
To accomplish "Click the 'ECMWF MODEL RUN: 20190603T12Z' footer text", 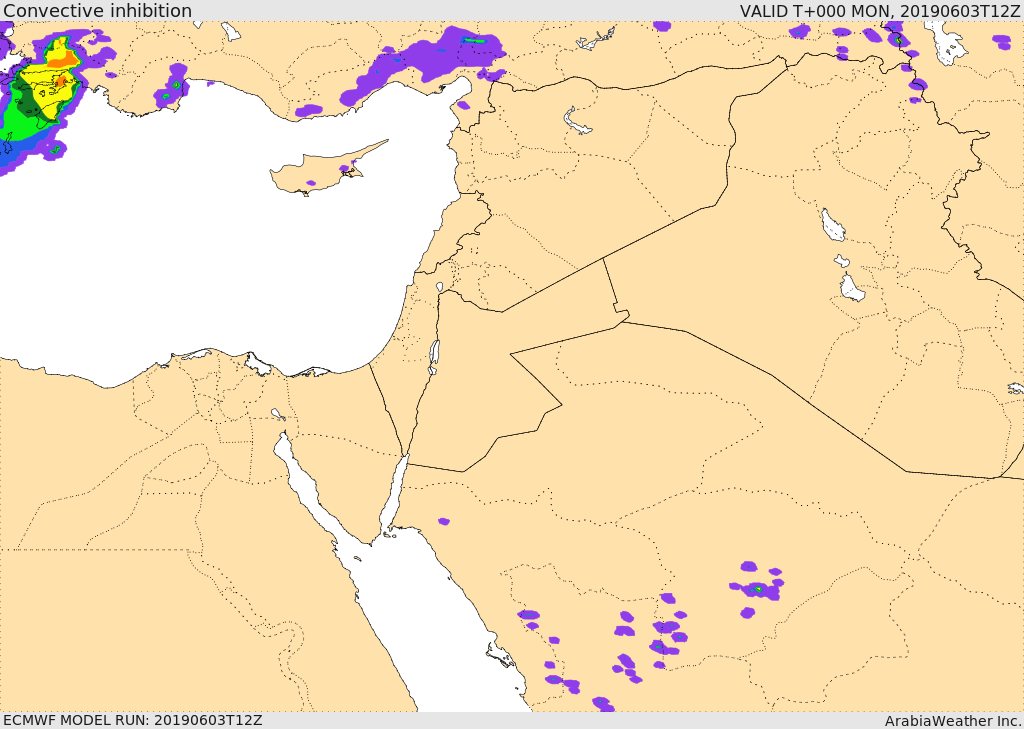I will point(133,720).
